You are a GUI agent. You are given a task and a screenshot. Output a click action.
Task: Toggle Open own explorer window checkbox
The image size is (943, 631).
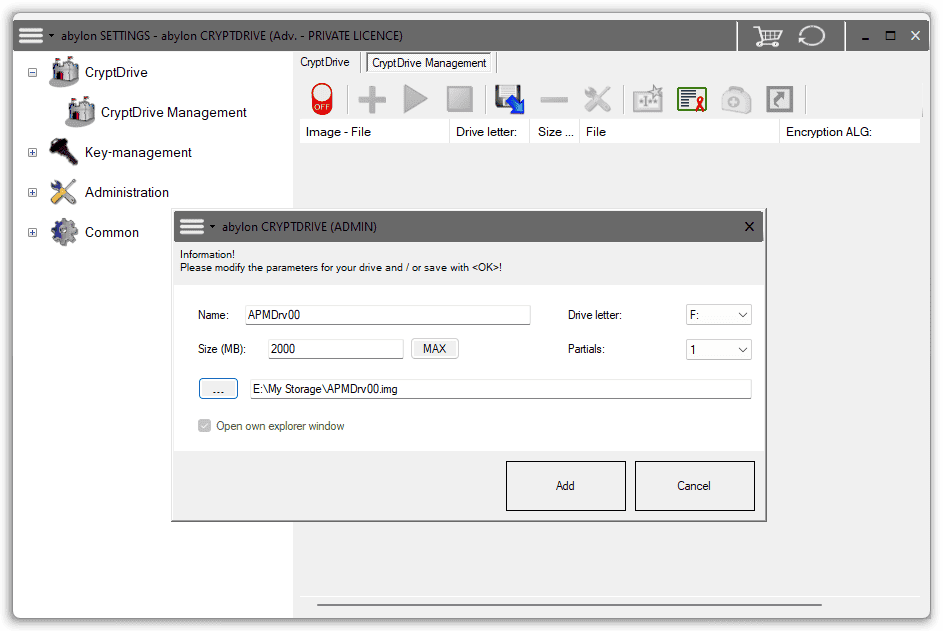pyautogui.click(x=204, y=426)
